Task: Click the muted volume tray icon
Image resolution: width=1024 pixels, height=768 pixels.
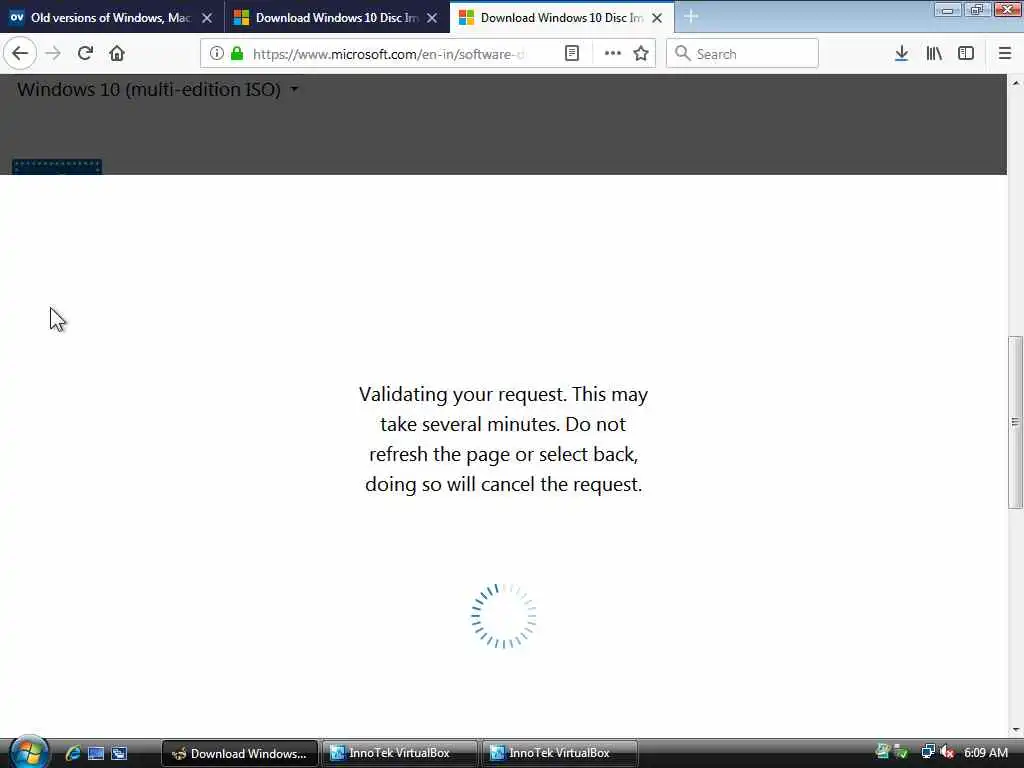Action: pyautogui.click(x=947, y=752)
